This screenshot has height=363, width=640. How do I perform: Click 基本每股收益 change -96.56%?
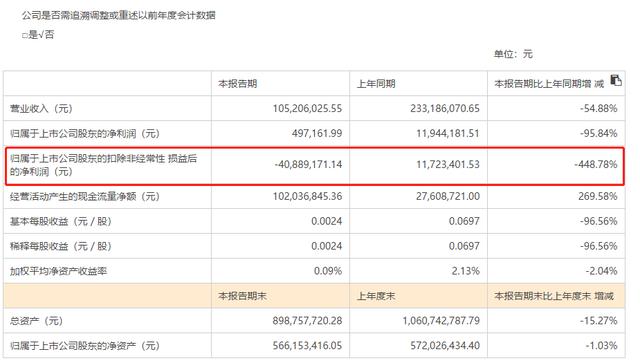coord(598,221)
